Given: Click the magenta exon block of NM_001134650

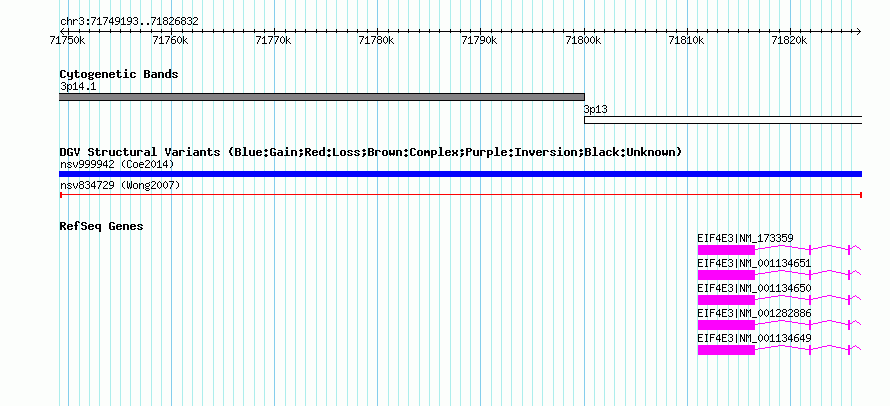Looking at the screenshot, I should (726, 300).
